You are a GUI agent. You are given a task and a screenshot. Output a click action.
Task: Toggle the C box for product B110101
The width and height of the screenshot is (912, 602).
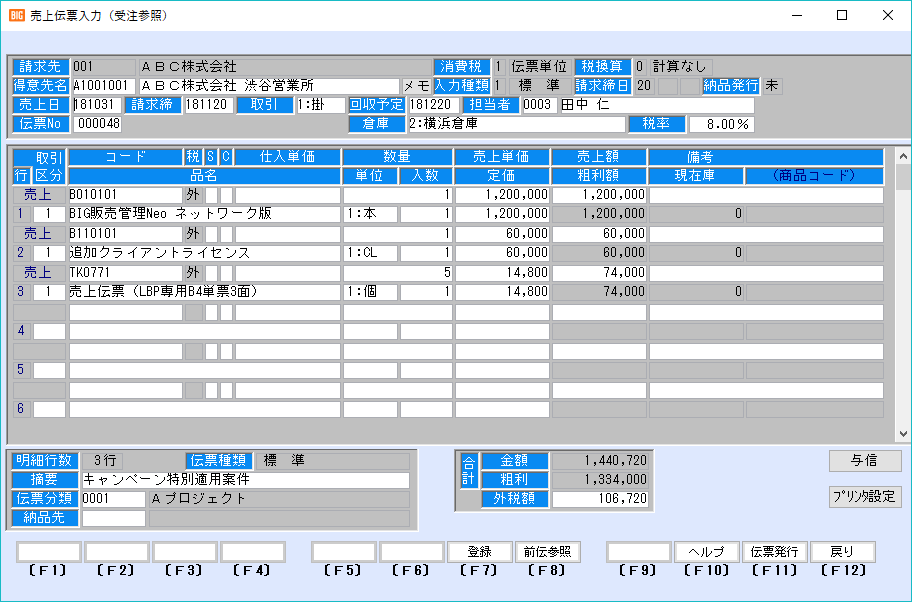click(226, 234)
